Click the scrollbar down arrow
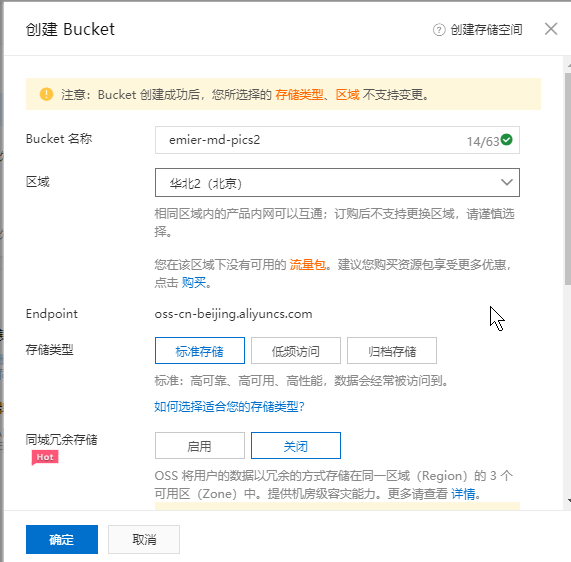 click(x=569, y=500)
